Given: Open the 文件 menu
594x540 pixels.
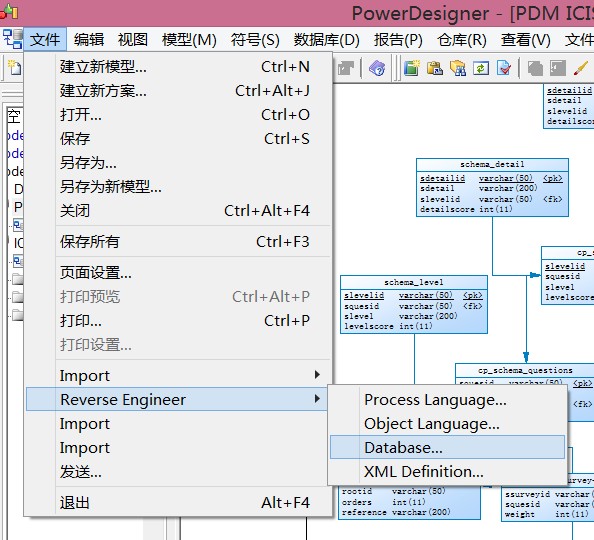Looking at the screenshot, I should pyautogui.click(x=45, y=39).
